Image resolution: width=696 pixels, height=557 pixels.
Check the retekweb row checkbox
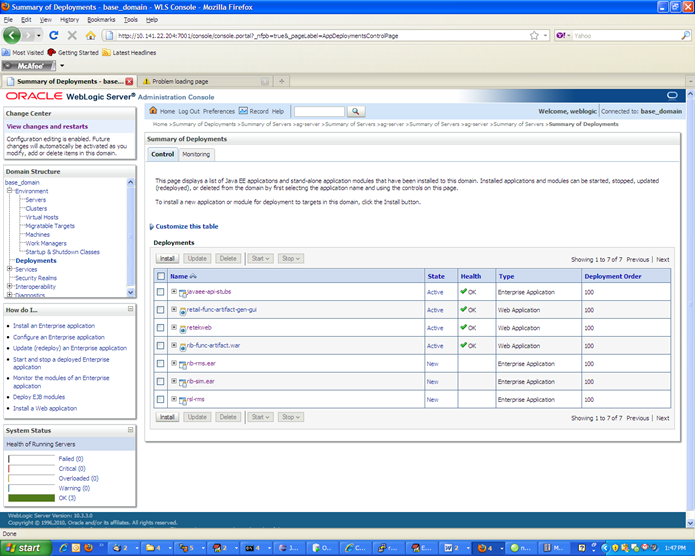pos(161,328)
